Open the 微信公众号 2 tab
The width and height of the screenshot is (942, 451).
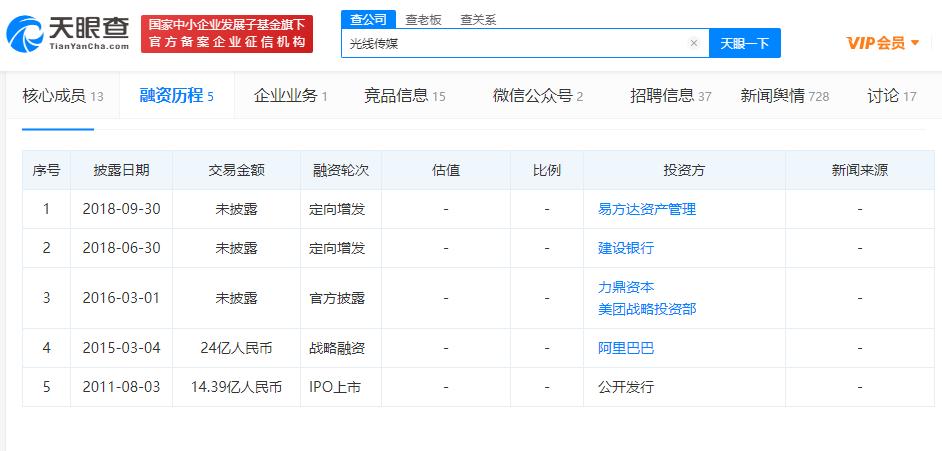(538, 95)
